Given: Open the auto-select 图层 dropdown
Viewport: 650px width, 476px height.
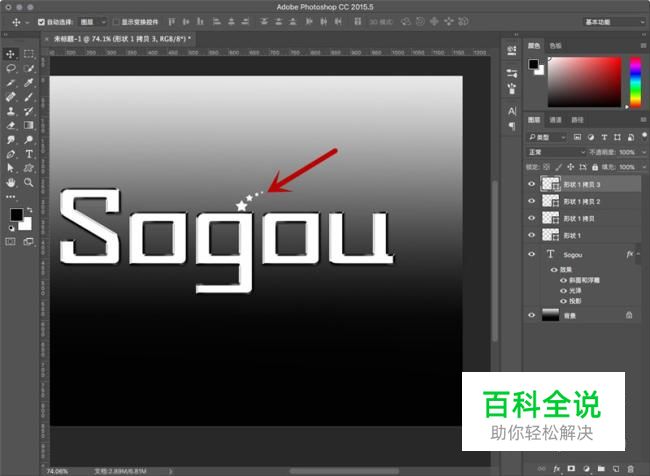Looking at the screenshot, I should point(93,22).
